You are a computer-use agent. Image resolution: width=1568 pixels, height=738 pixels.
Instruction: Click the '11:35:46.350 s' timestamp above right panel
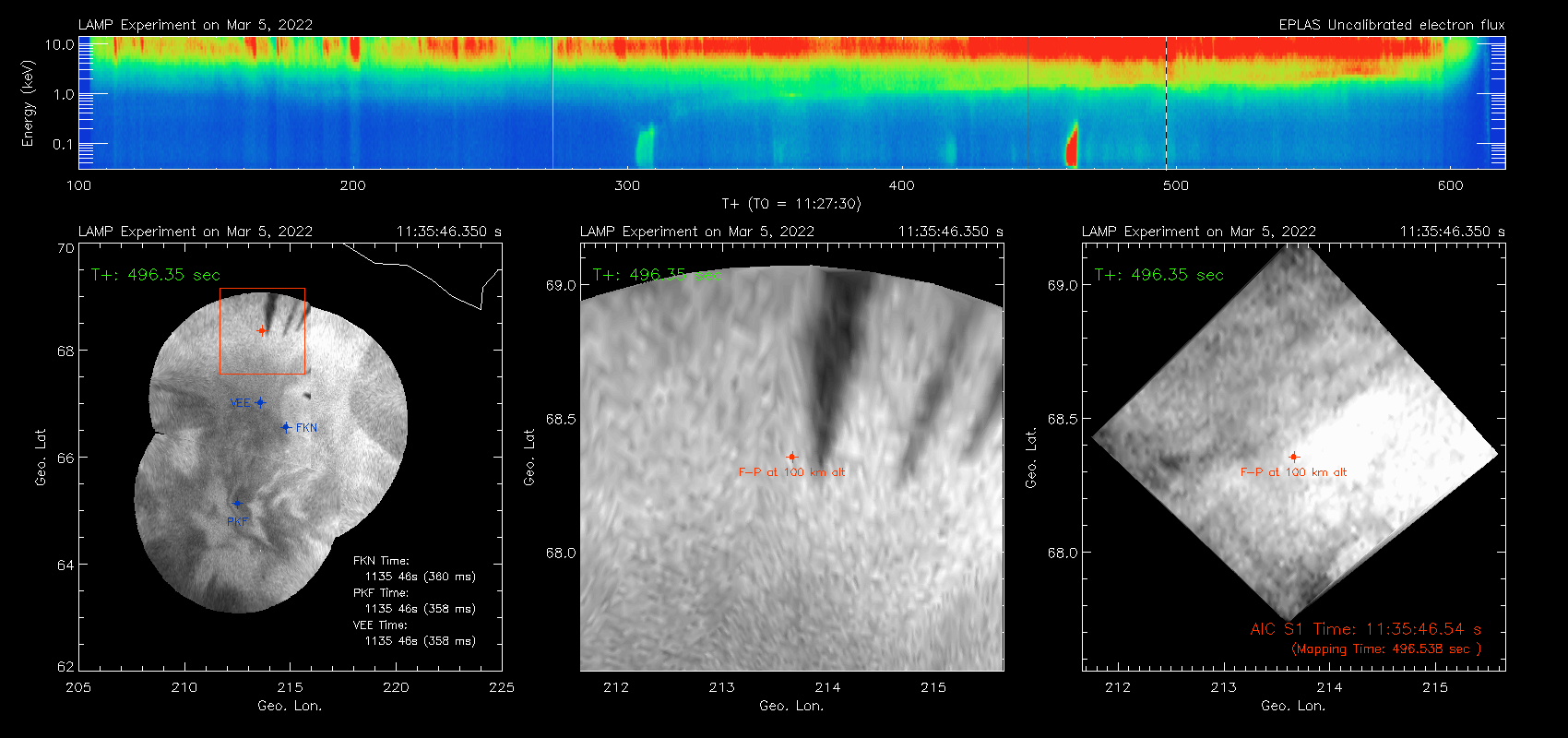tap(1453, 232)
